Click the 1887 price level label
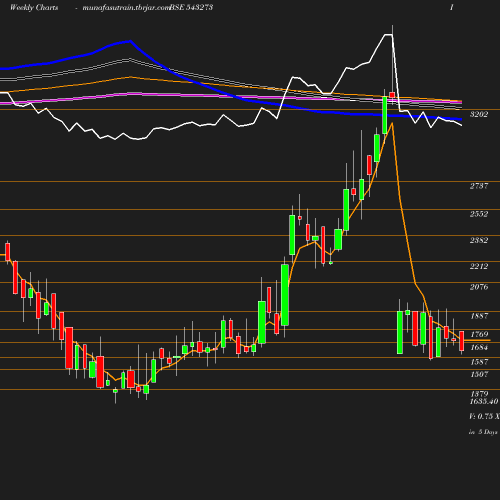 pyautogui.click(x=479, y=316)
